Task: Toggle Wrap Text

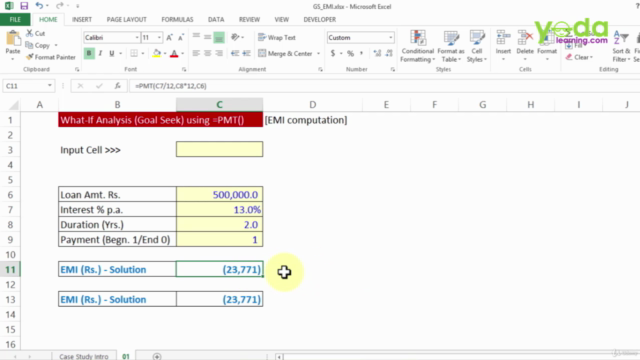Action: 277,37
